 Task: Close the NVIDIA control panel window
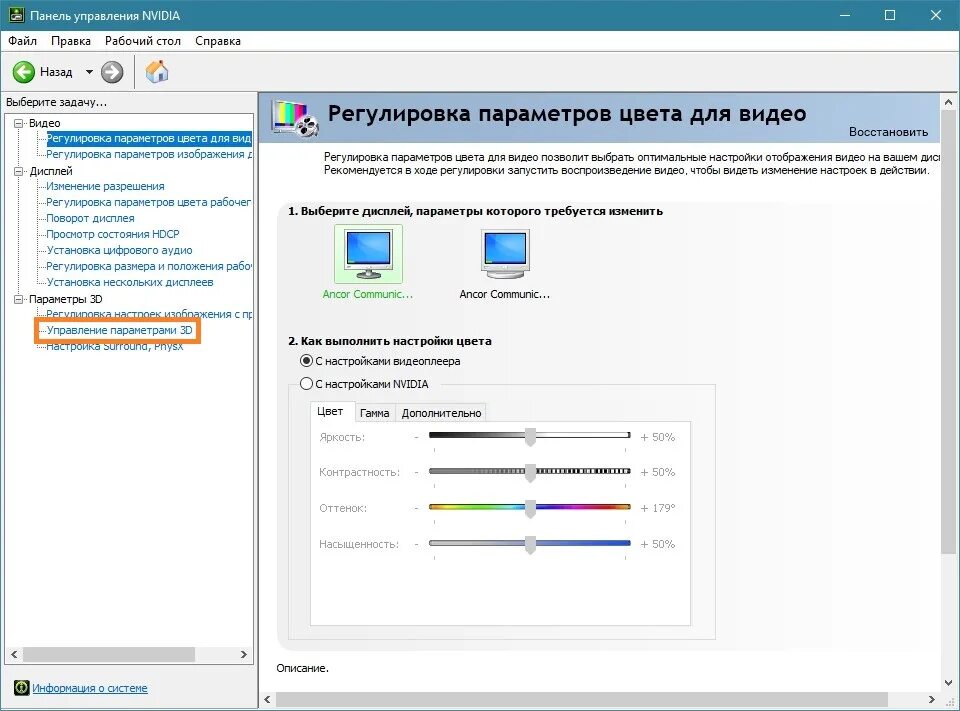pyautogui.click(x=936, y=15)
